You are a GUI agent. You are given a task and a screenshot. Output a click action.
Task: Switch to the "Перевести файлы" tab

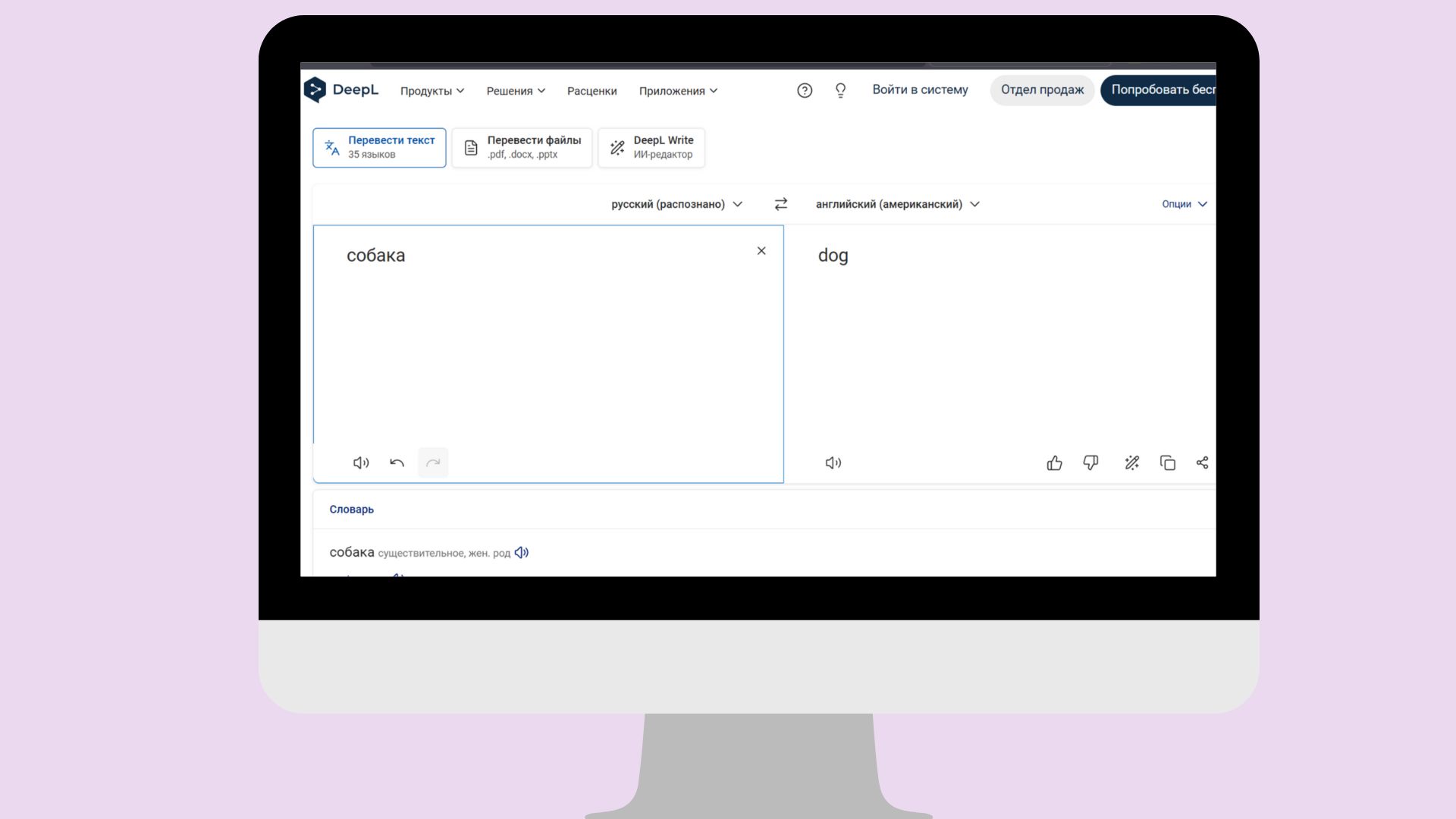(522, 147)
